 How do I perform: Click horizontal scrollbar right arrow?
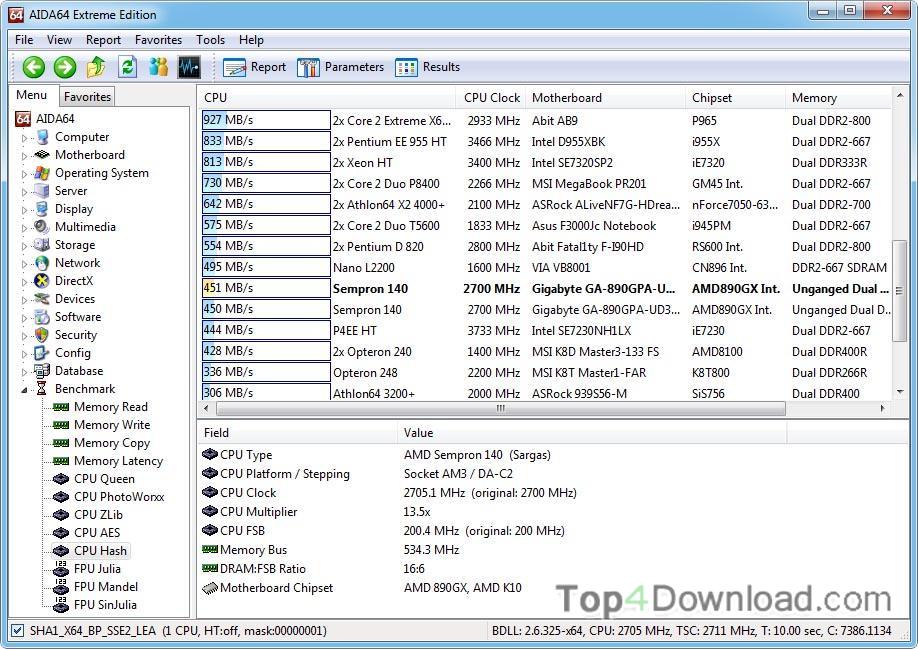click(x=883, y=408)
